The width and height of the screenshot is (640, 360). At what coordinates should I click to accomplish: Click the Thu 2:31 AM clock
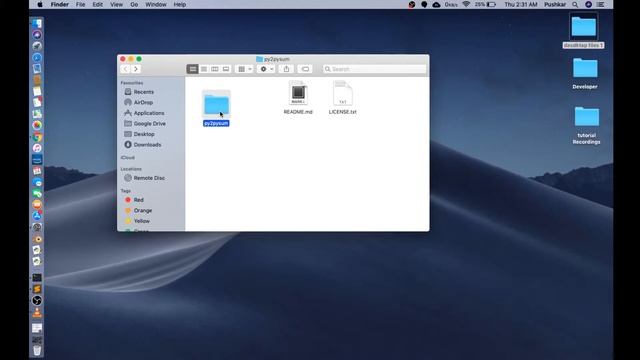click(x=521, y=4)
